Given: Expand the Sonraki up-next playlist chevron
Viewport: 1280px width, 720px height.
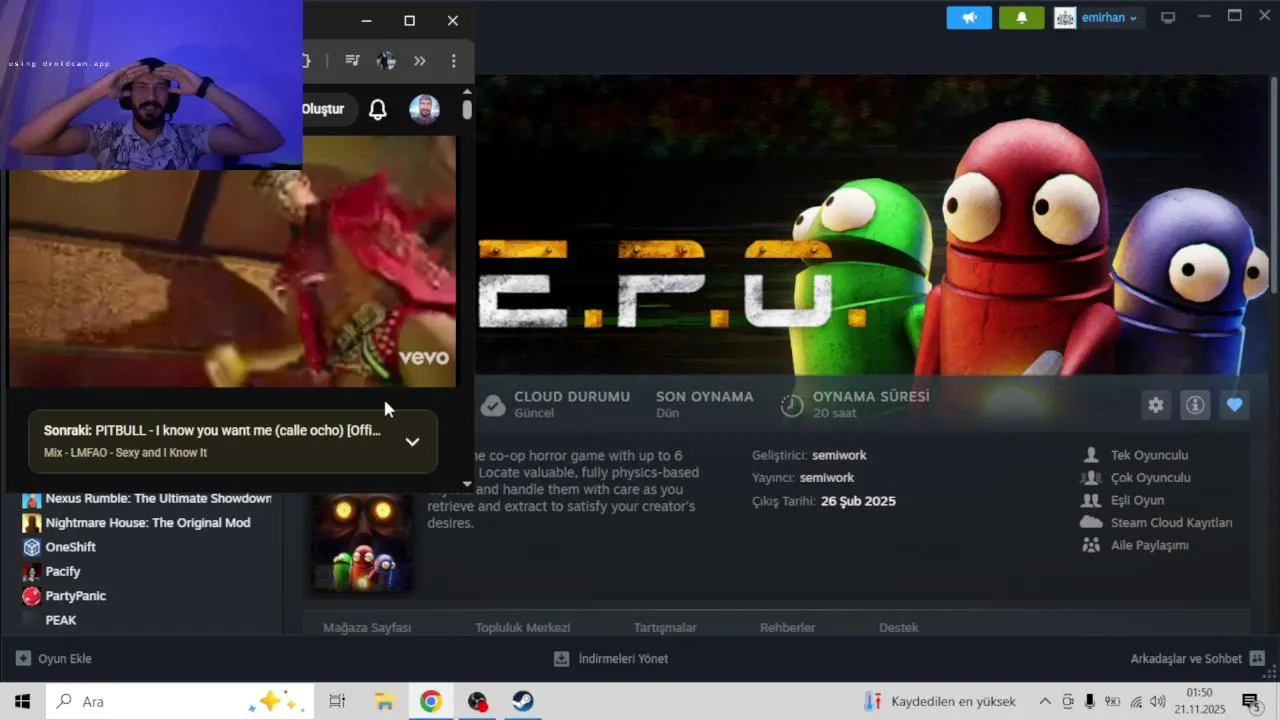Looking at the screenshot, I should coord(412,441).
